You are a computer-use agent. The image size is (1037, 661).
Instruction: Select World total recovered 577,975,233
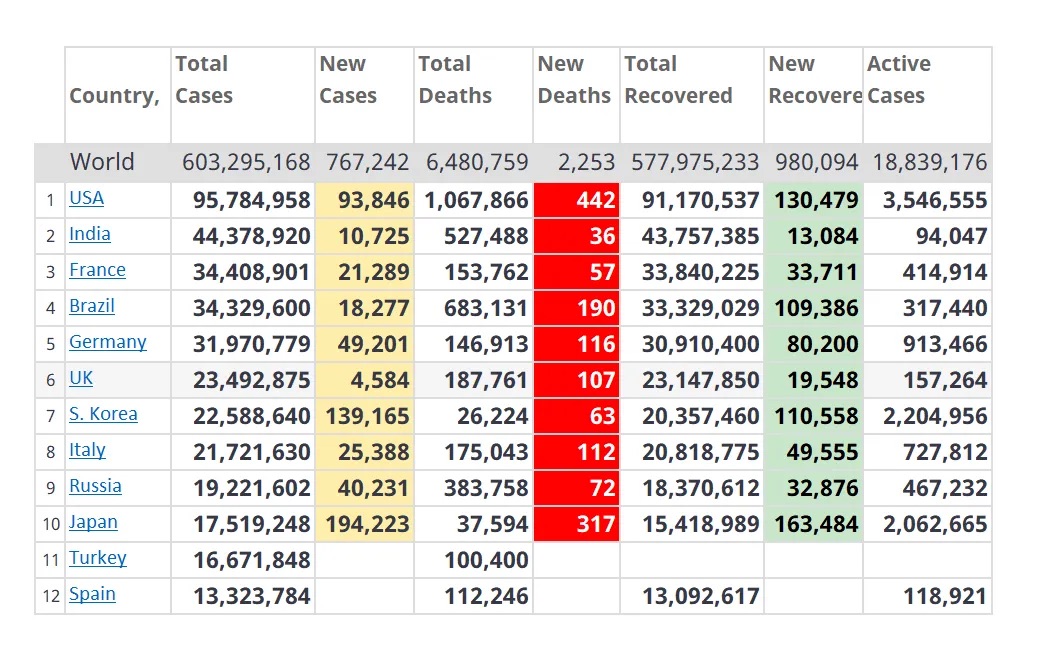(x=695, y=163)
